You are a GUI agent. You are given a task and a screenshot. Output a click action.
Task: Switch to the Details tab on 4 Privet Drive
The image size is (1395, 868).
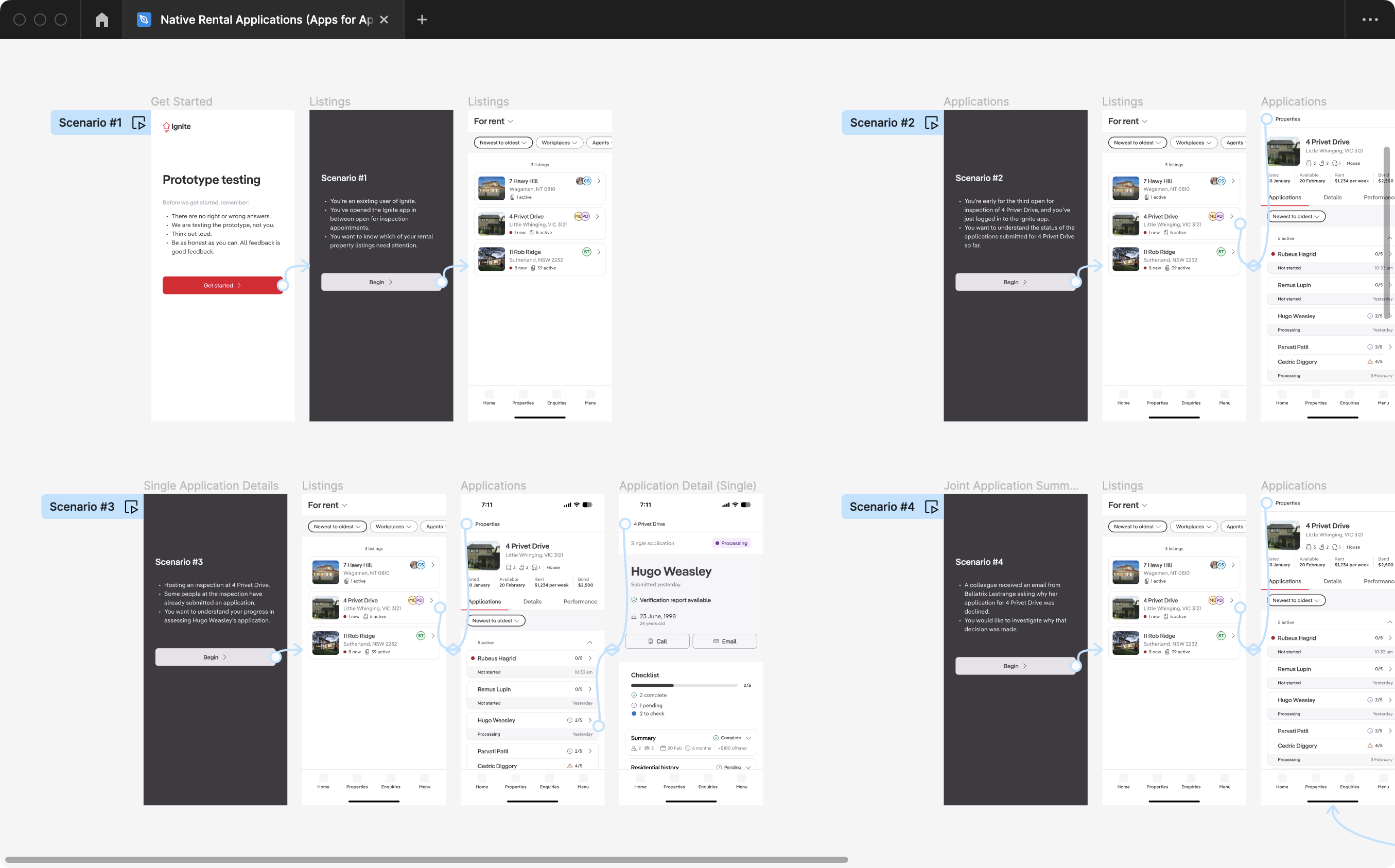click(x=533, y=602)
